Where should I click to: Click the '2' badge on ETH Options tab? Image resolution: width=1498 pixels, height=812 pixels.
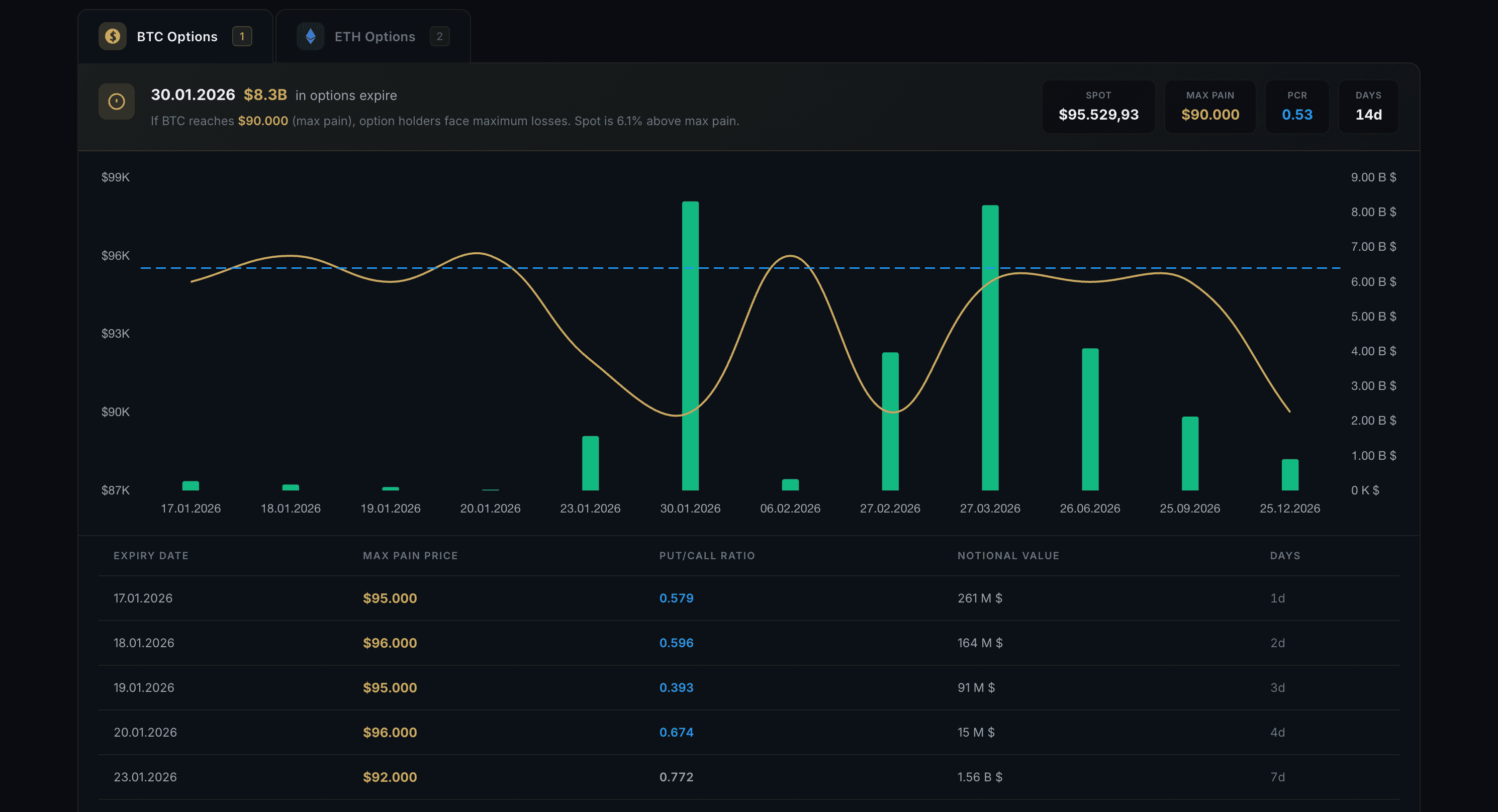[x=440, y=36]
